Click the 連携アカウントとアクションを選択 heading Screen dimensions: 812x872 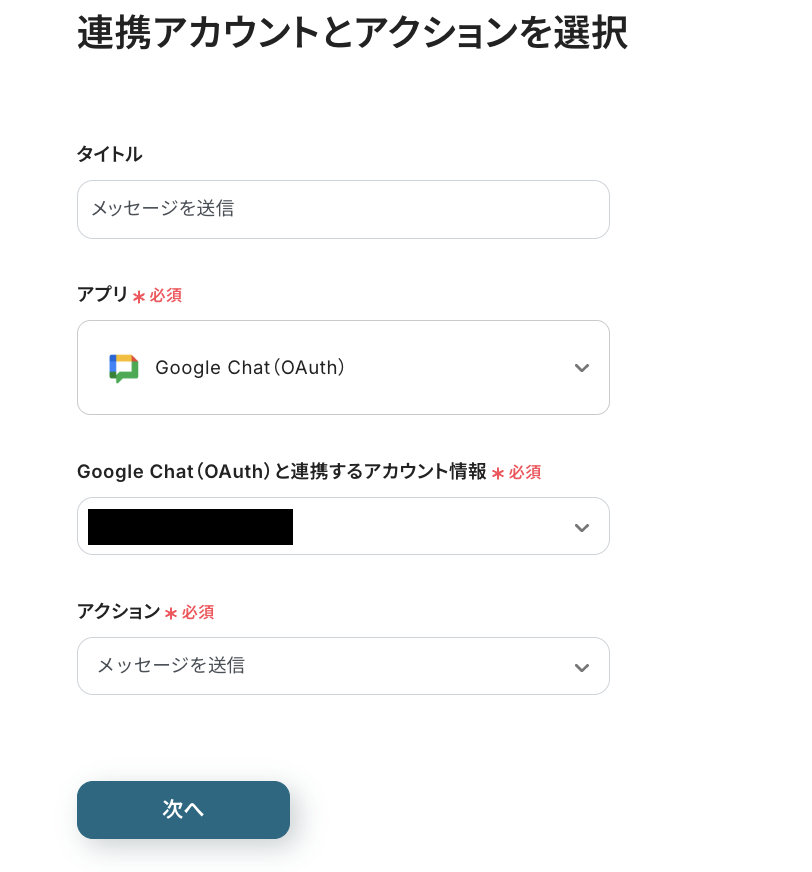pyautogui.click(x=352, y=33)
